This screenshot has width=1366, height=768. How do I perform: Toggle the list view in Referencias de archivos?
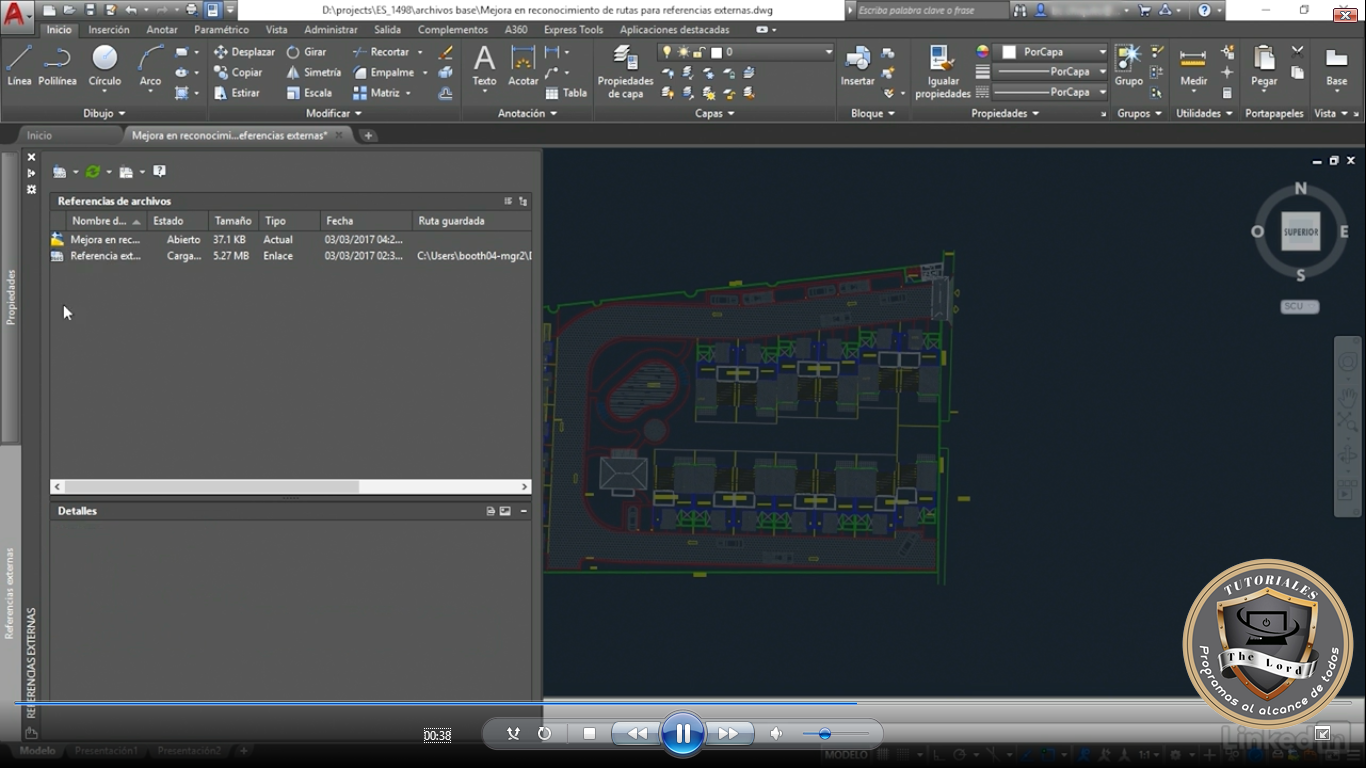click(x=509, y=201)
